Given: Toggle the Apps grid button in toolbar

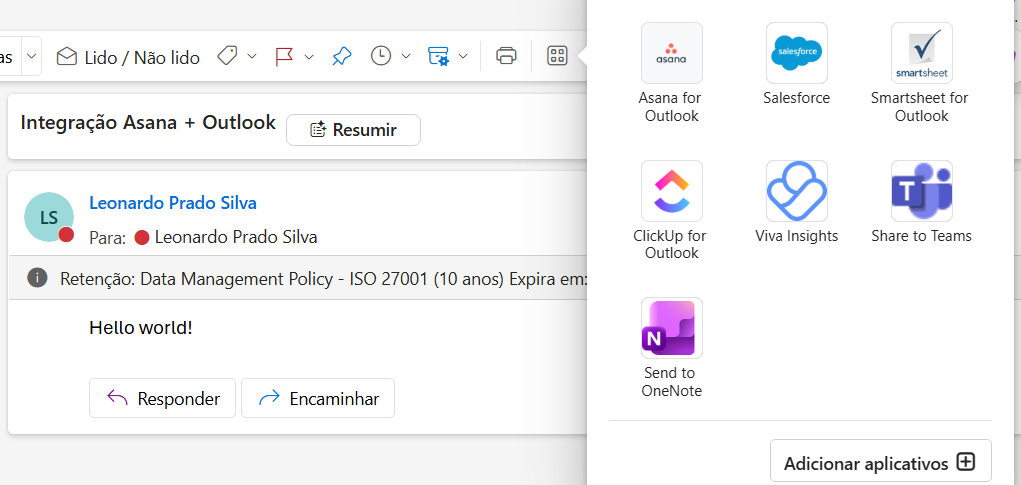Looking at the screenshot, I should 557,56.
